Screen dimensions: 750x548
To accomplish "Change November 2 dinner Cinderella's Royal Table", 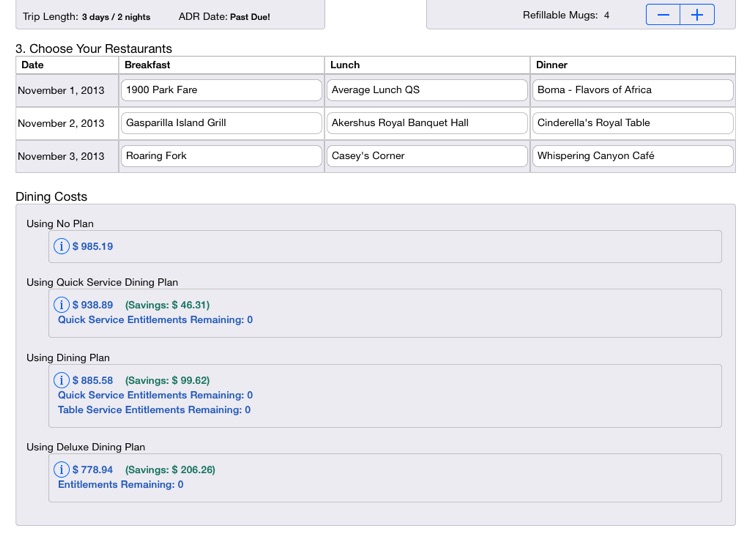I will click(632, 123).
